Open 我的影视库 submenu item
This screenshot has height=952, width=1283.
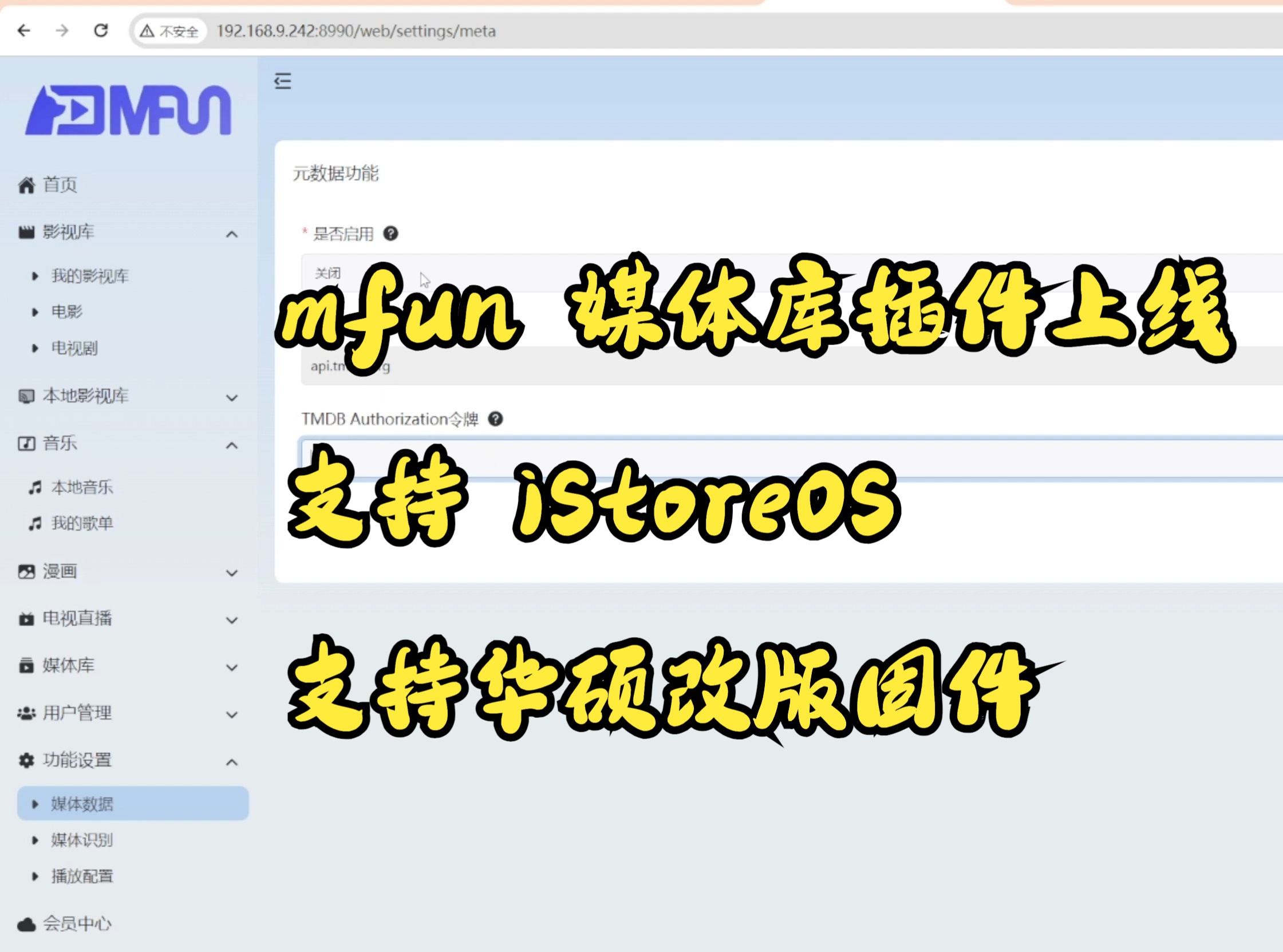90,276
